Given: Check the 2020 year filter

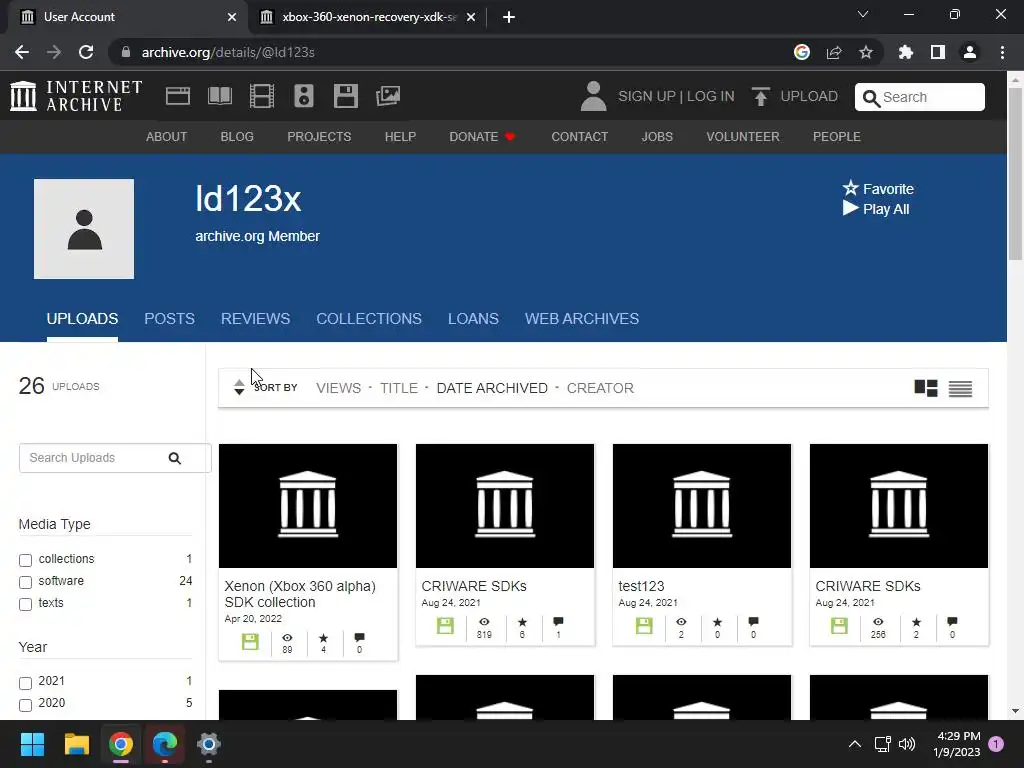Looking at the screenshot, I should pos(25,705).
